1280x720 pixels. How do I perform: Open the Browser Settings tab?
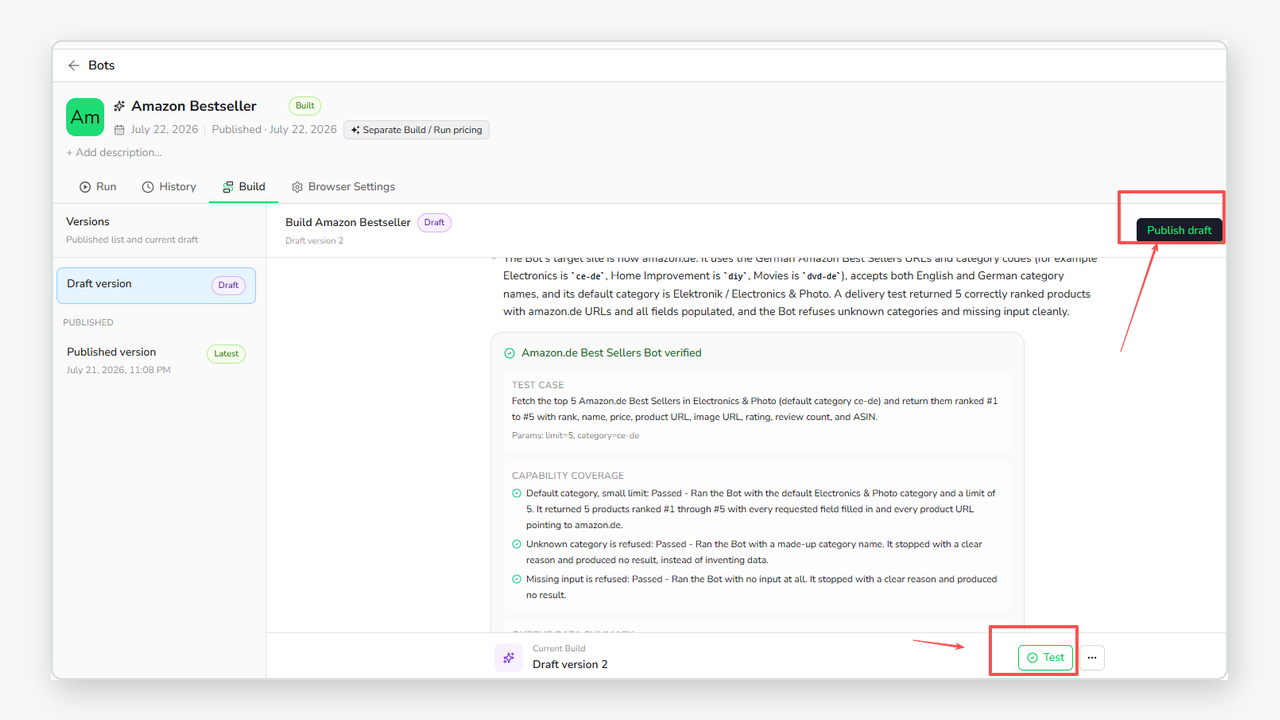tap(343, 187)
